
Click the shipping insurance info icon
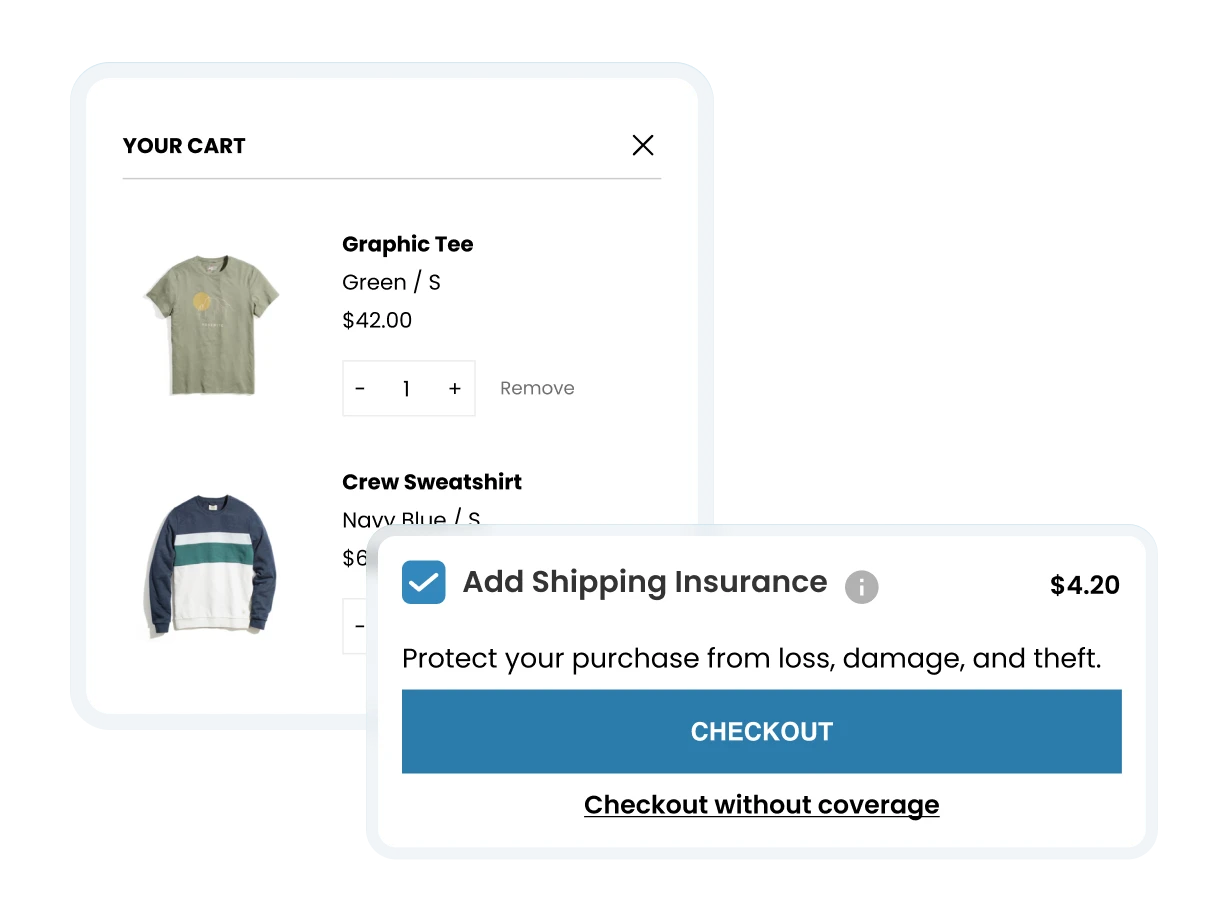pos(861,587)
